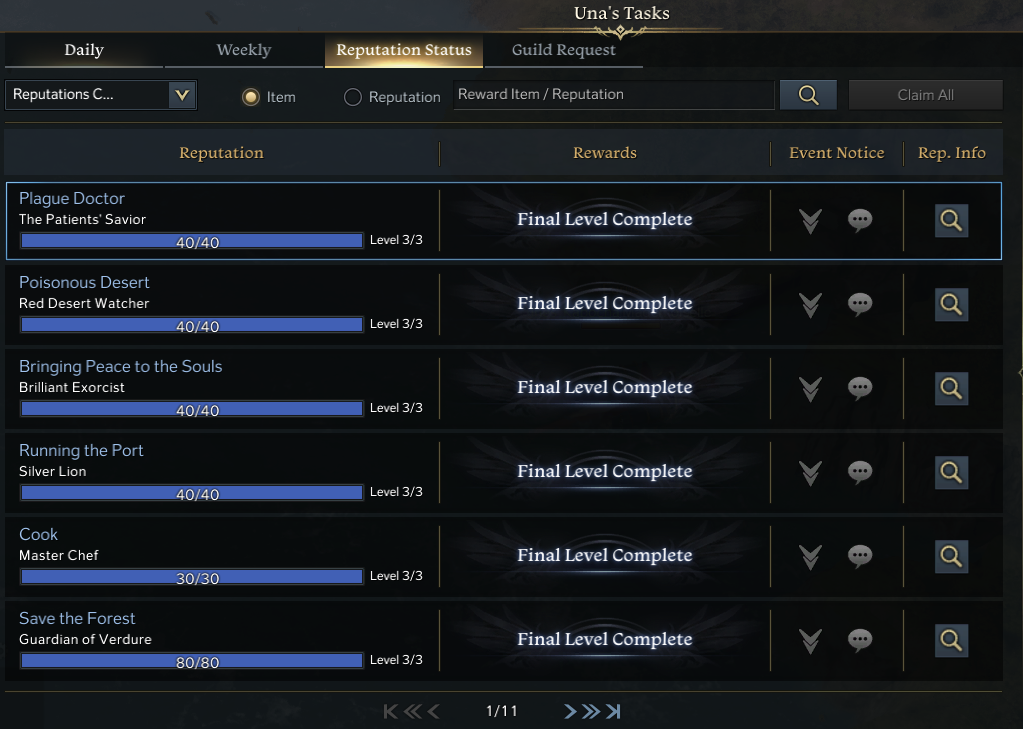Go to the next page arrow
Screen dimensions: 1023x729
tap(570, 711)
